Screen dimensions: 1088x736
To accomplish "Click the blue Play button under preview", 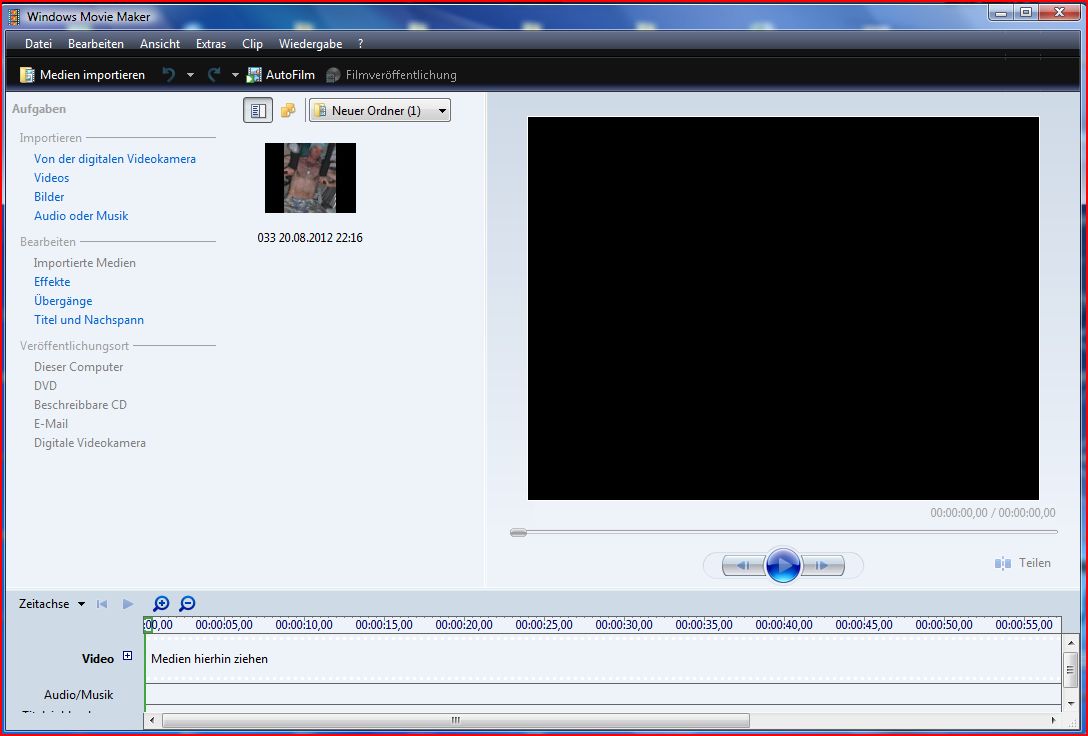I will point(783,565).
